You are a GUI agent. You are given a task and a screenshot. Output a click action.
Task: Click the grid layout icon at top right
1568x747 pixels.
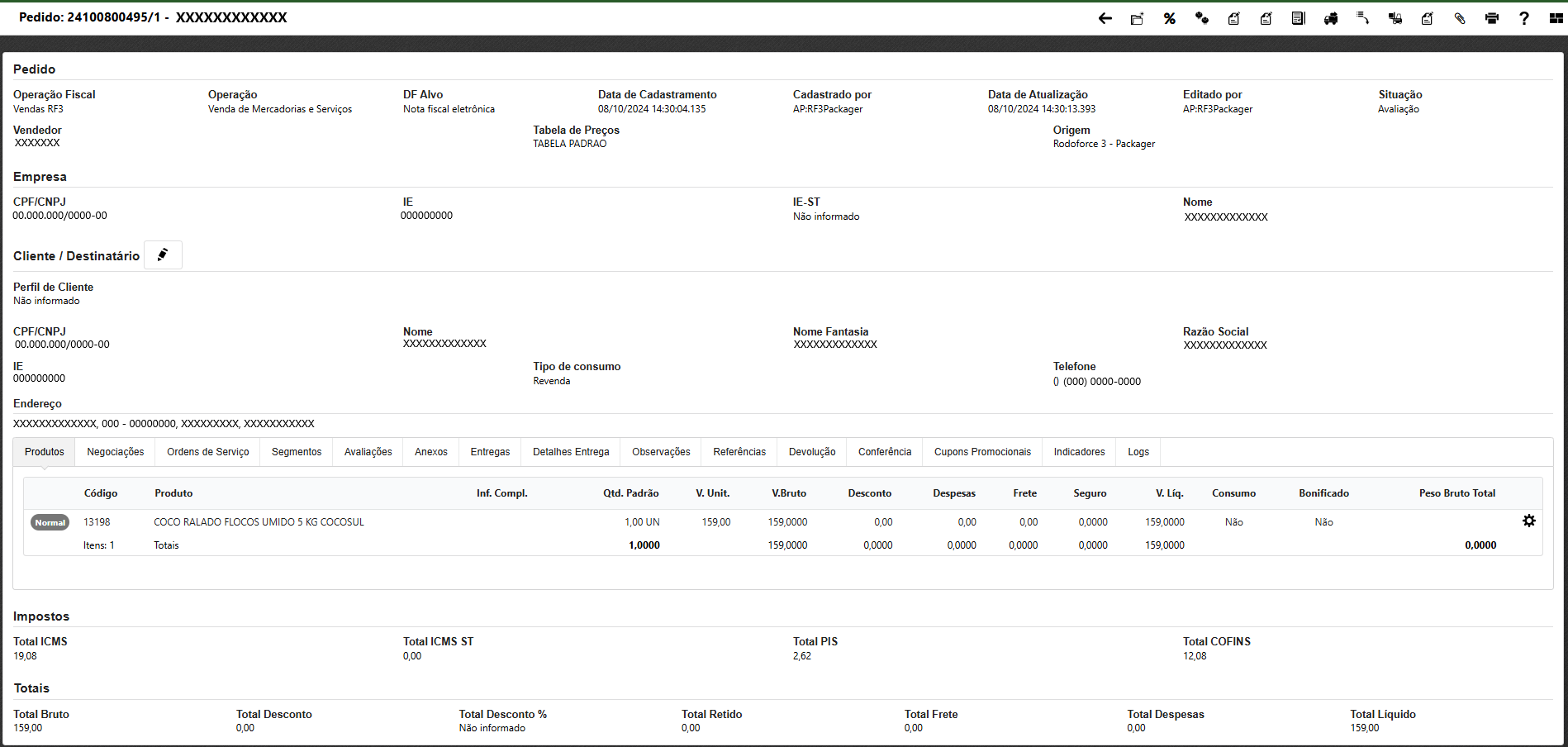[1556, 18]
